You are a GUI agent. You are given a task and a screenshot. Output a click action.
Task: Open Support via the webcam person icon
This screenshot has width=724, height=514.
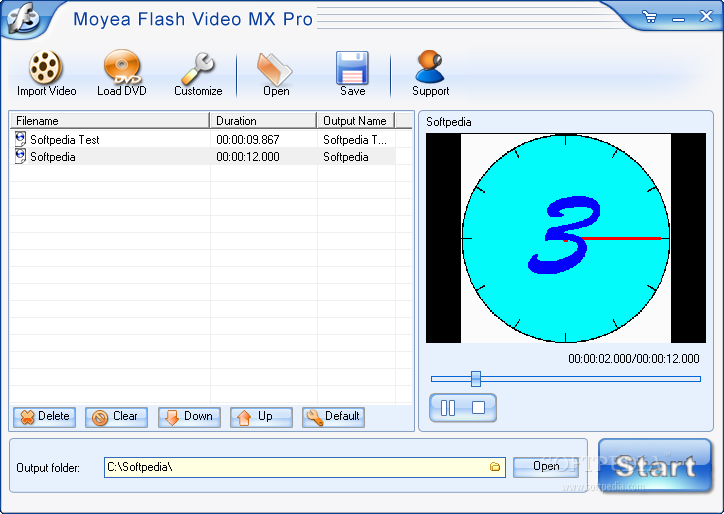click(x=429, y=67)
